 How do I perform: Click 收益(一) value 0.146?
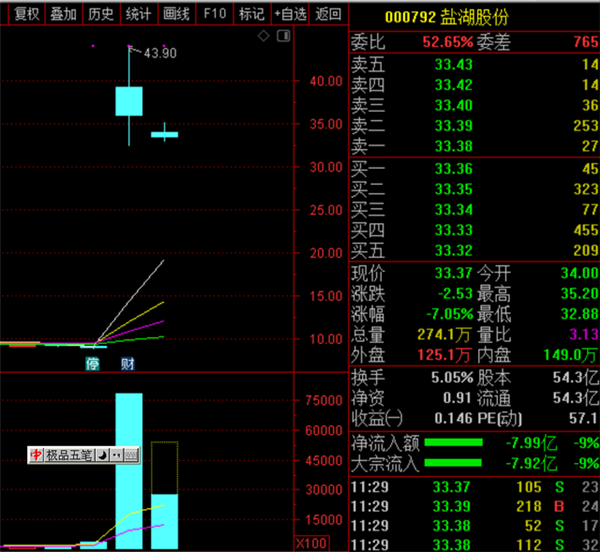click(x=453, y=418)
